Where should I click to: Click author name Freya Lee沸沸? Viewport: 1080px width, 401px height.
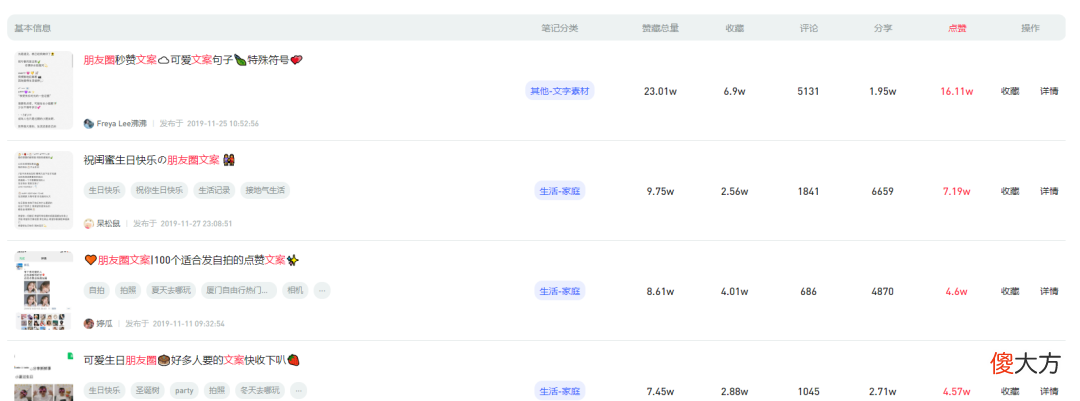tap(122, 123)
